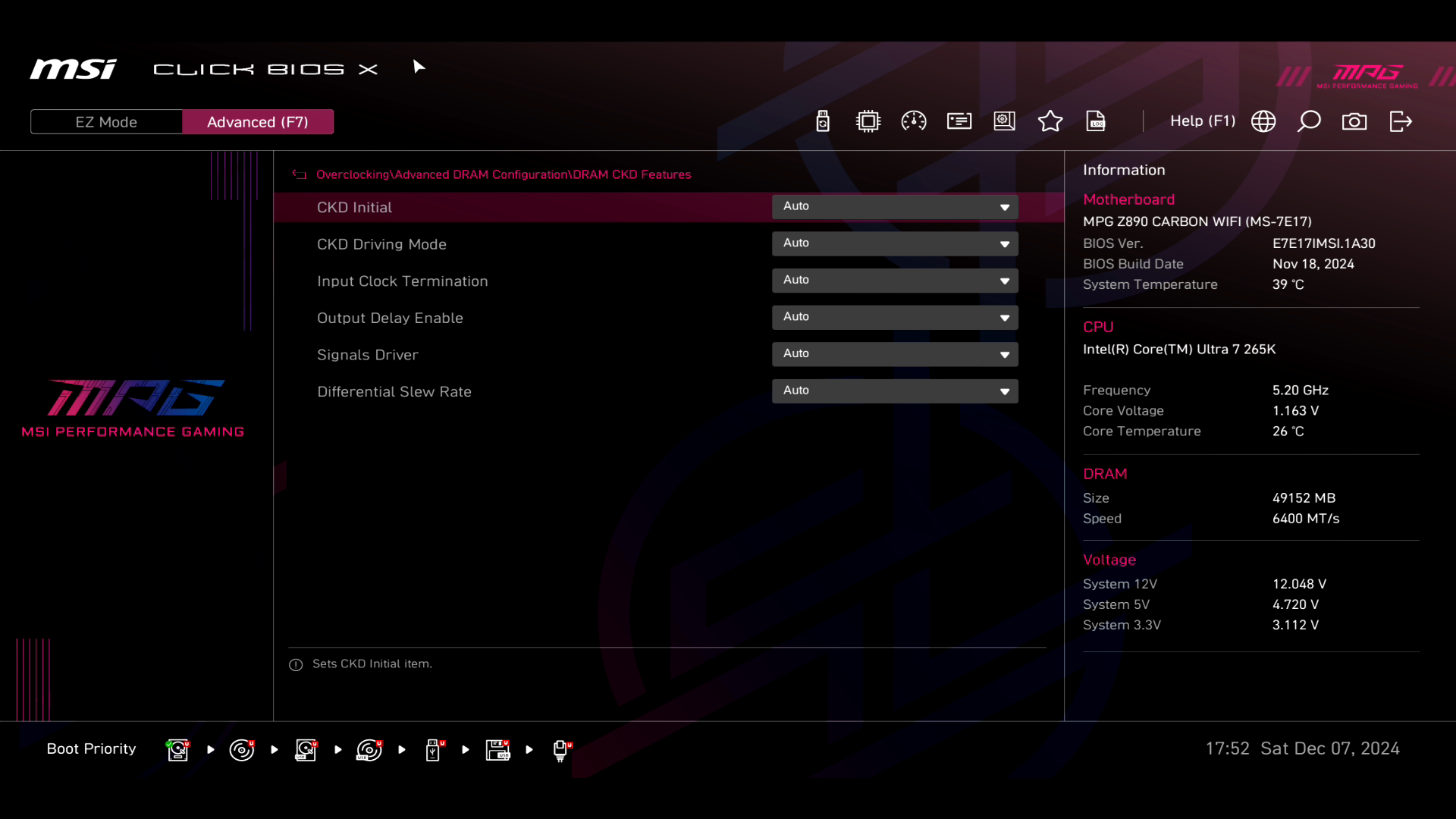Click the Help (F1) button
This screenshot has height=819, width=1456.
click(x=1202, y=121)
